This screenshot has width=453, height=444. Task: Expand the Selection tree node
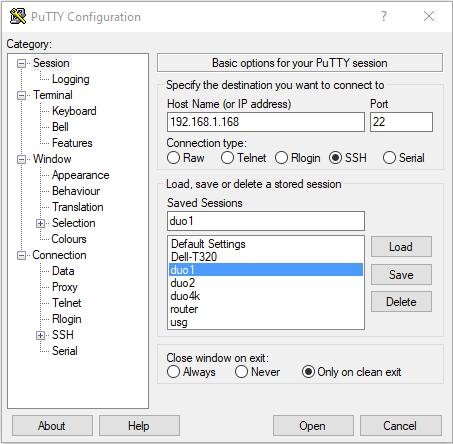coord(40,223)
